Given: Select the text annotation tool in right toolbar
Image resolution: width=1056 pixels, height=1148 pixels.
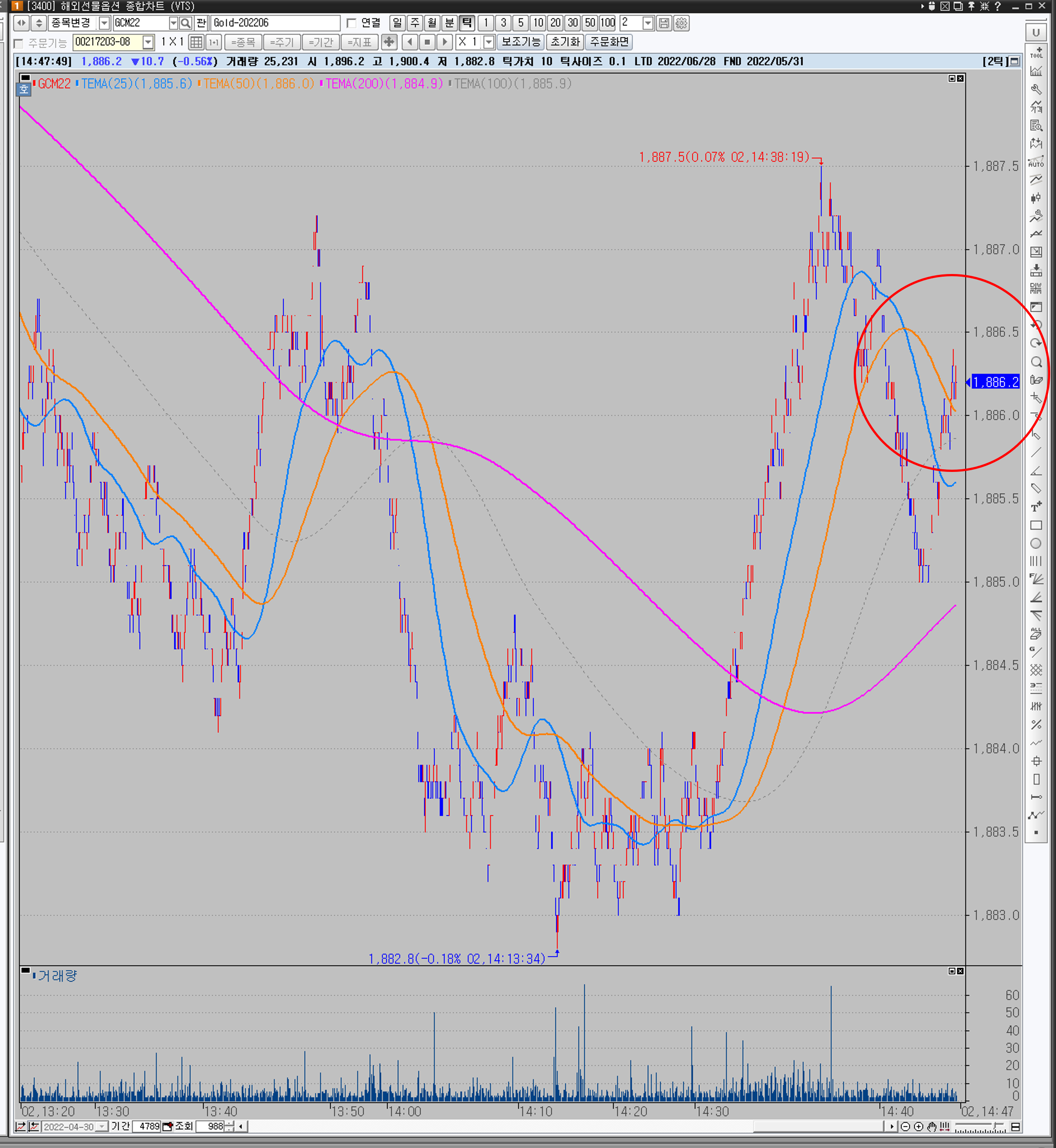Looking at the screenshot, I should click(x=1036, y=507).
